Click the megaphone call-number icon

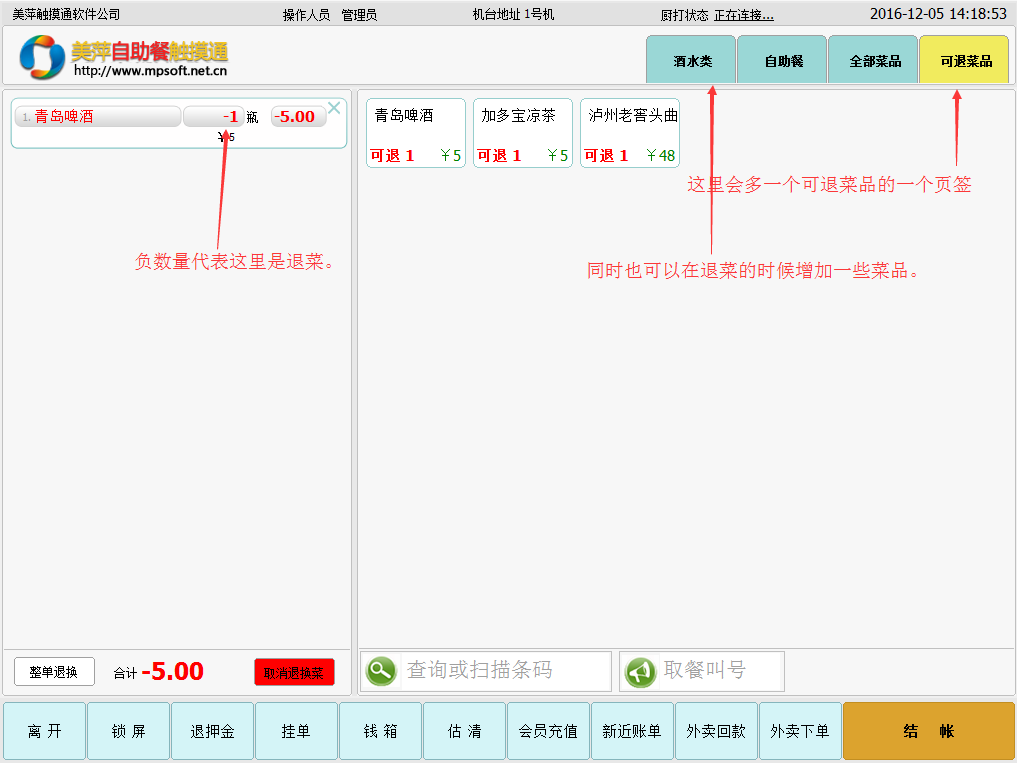640,671
